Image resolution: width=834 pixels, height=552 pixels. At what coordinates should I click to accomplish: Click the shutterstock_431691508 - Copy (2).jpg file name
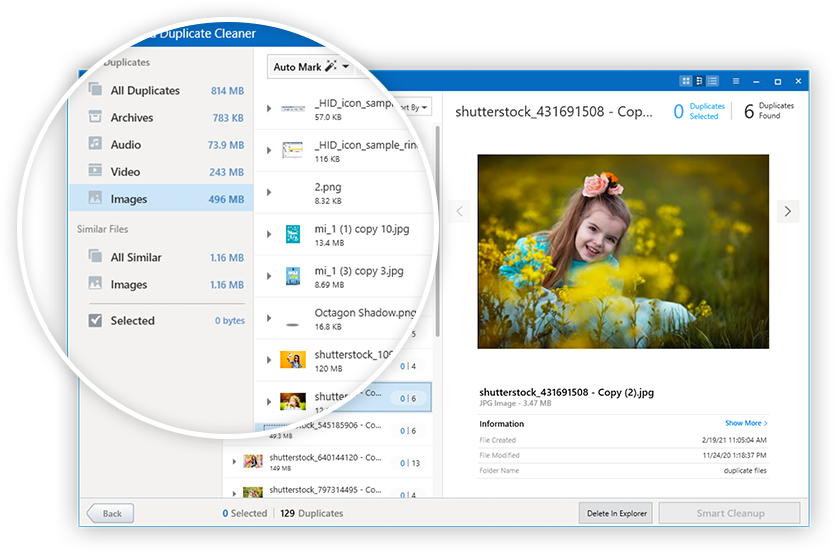click(x=566, y=392)
